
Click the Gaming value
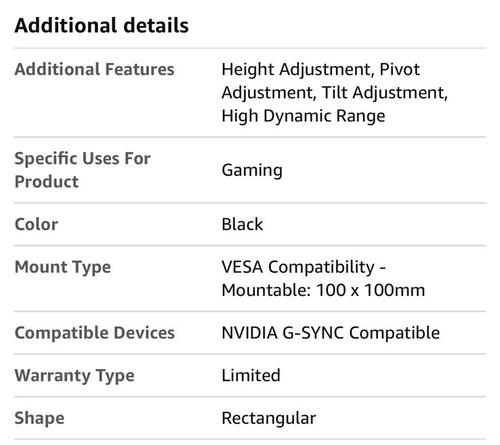252,170
